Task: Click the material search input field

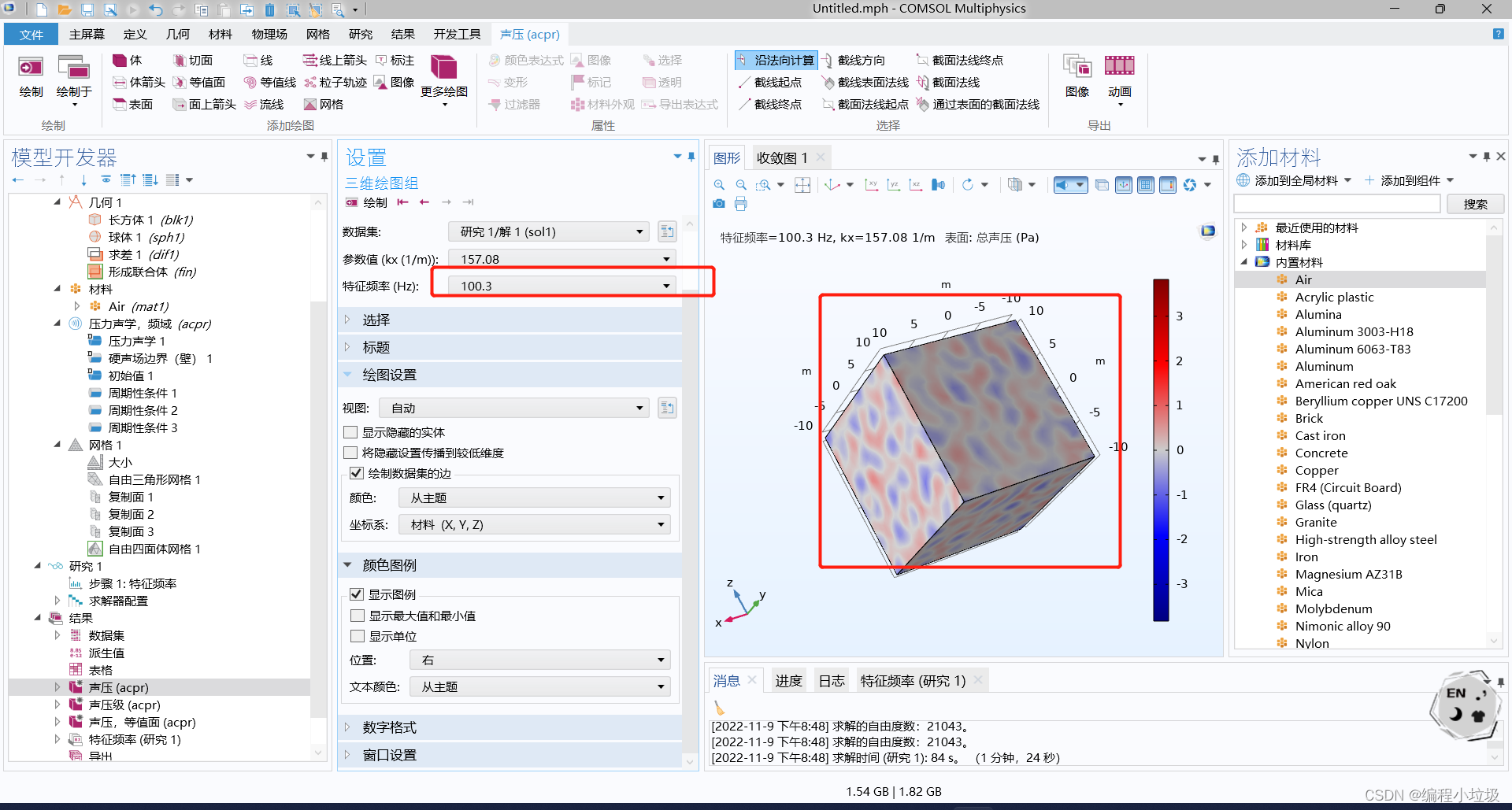Action: click(1338, 204)
